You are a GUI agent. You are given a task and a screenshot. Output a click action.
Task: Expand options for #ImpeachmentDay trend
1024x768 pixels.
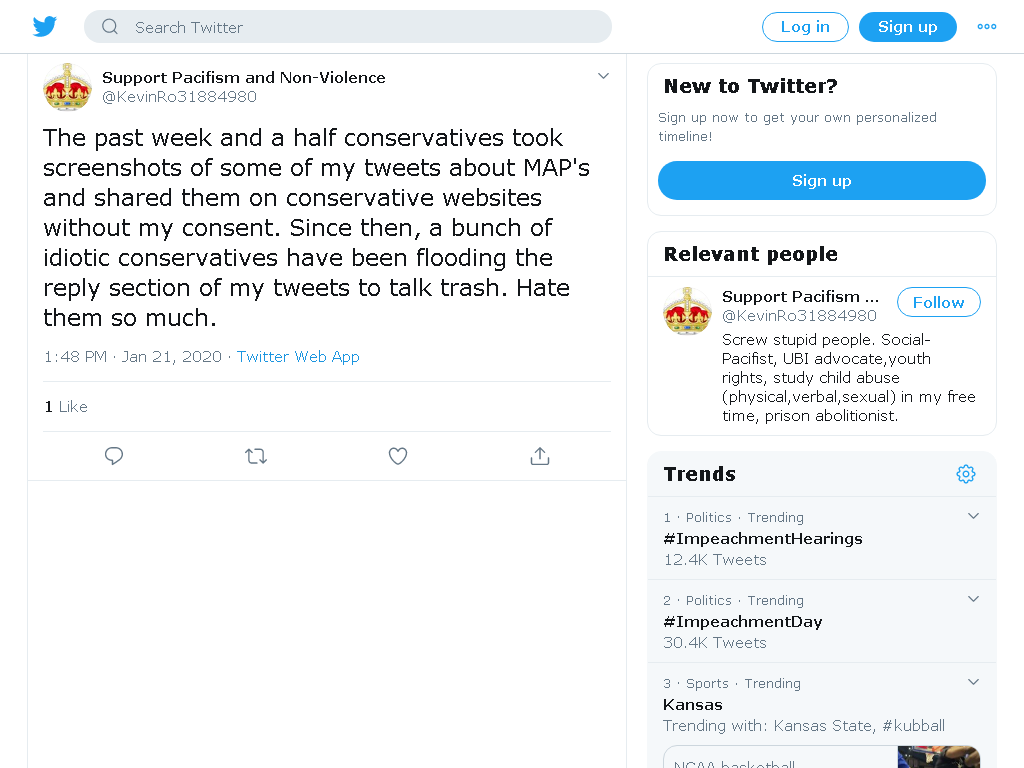click(973, 599)
